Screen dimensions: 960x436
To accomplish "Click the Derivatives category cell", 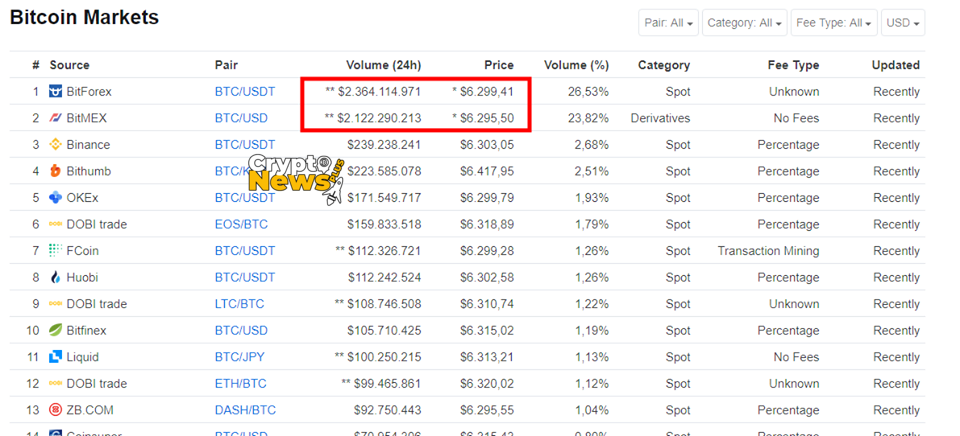I will (661, 118).
